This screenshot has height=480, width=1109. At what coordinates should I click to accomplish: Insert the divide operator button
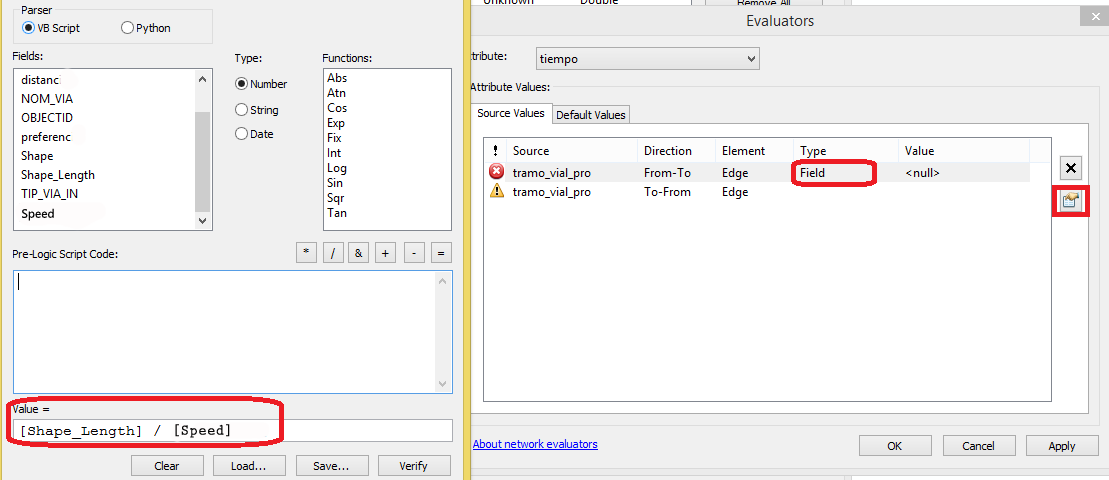click(333, 253)
